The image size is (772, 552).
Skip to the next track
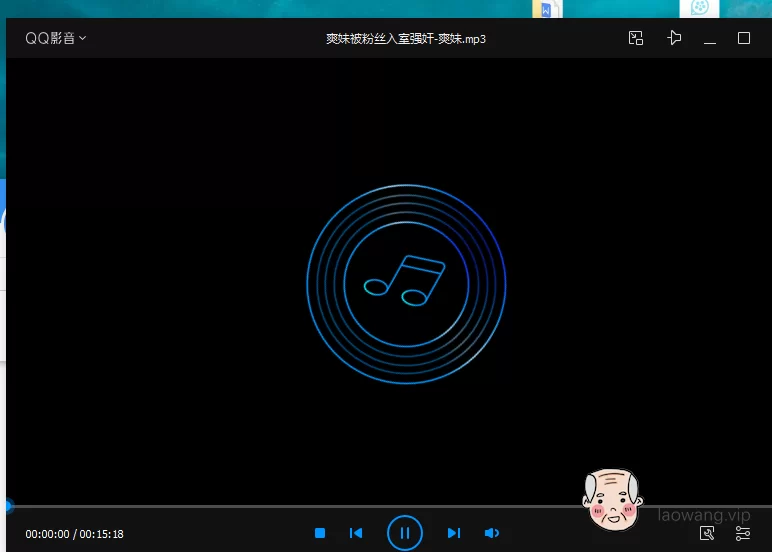(454, 533)
